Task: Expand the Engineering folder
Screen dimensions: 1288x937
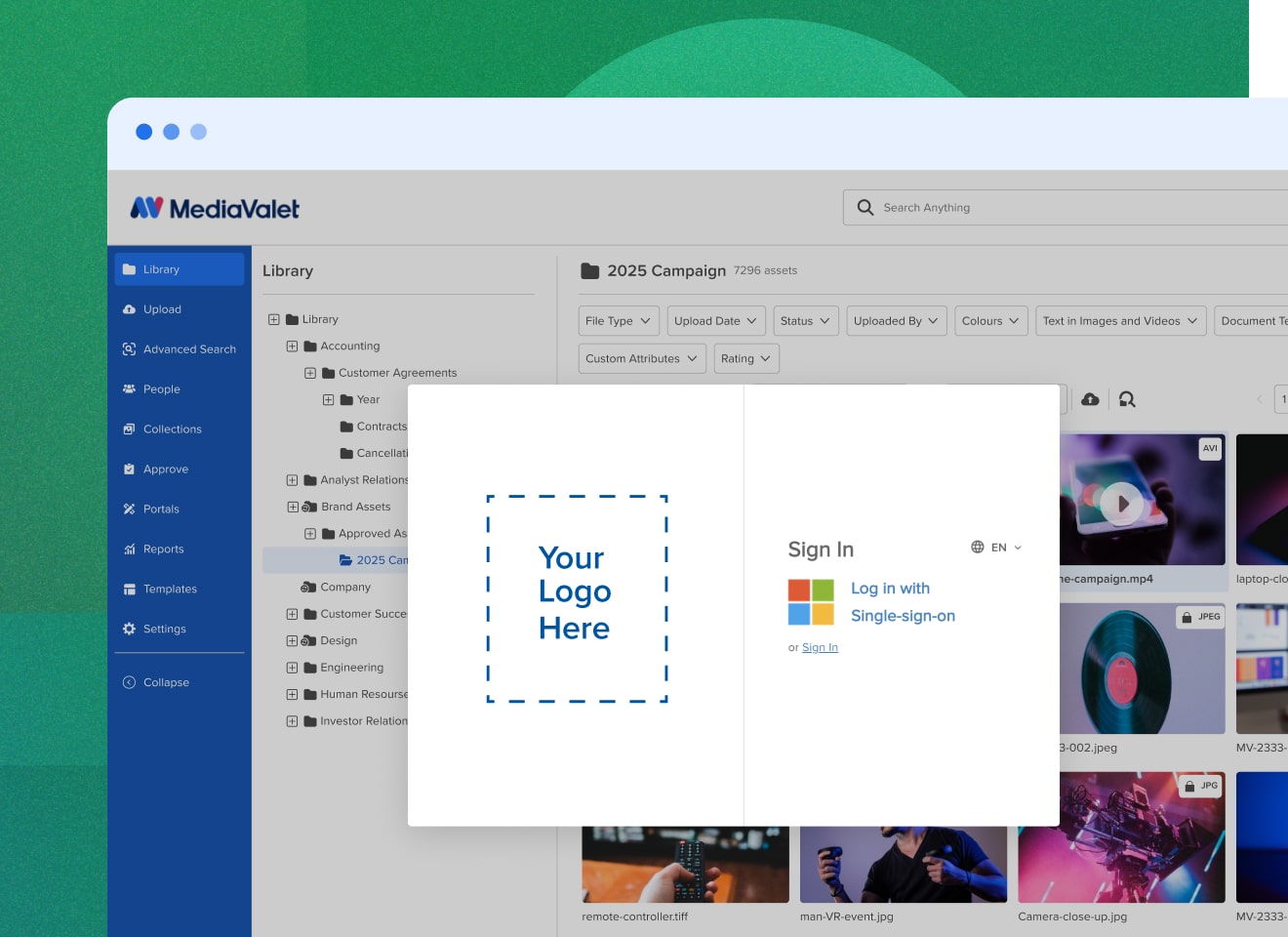Action: pyautogui.click(x=292, y=668)
